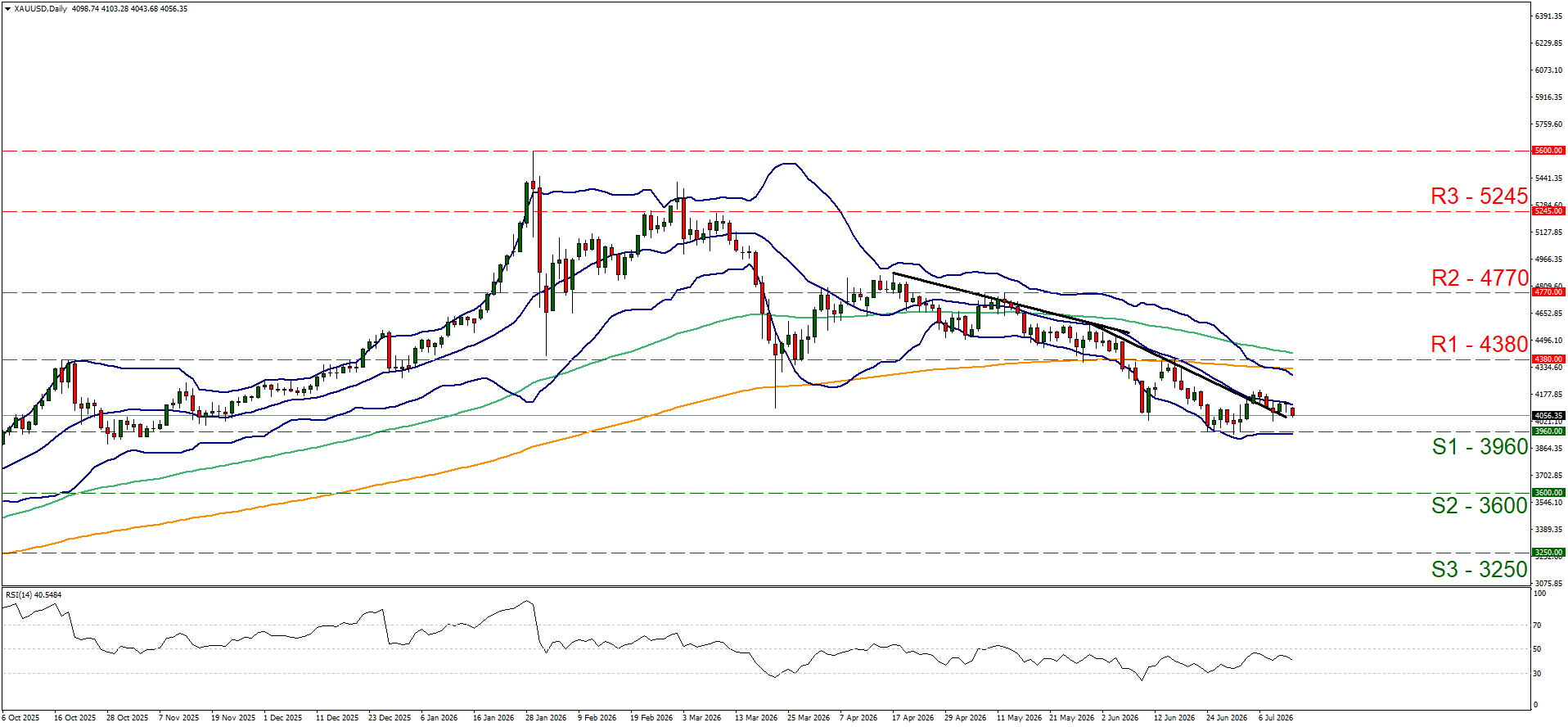Click the XAUUSD,Daily chart title text
Viewport: 1568px width, 727px height.
pyautogui.click(x=41, y=9)
